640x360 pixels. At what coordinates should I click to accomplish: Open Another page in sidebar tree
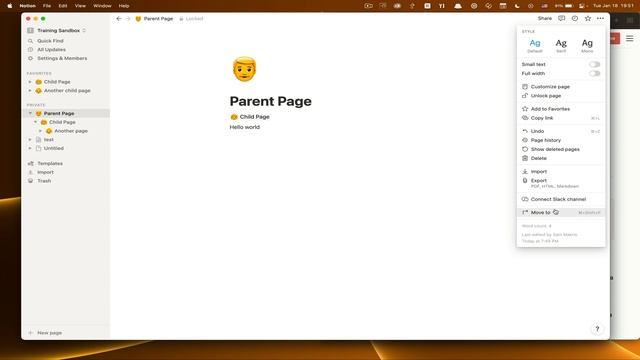point(71,131)
